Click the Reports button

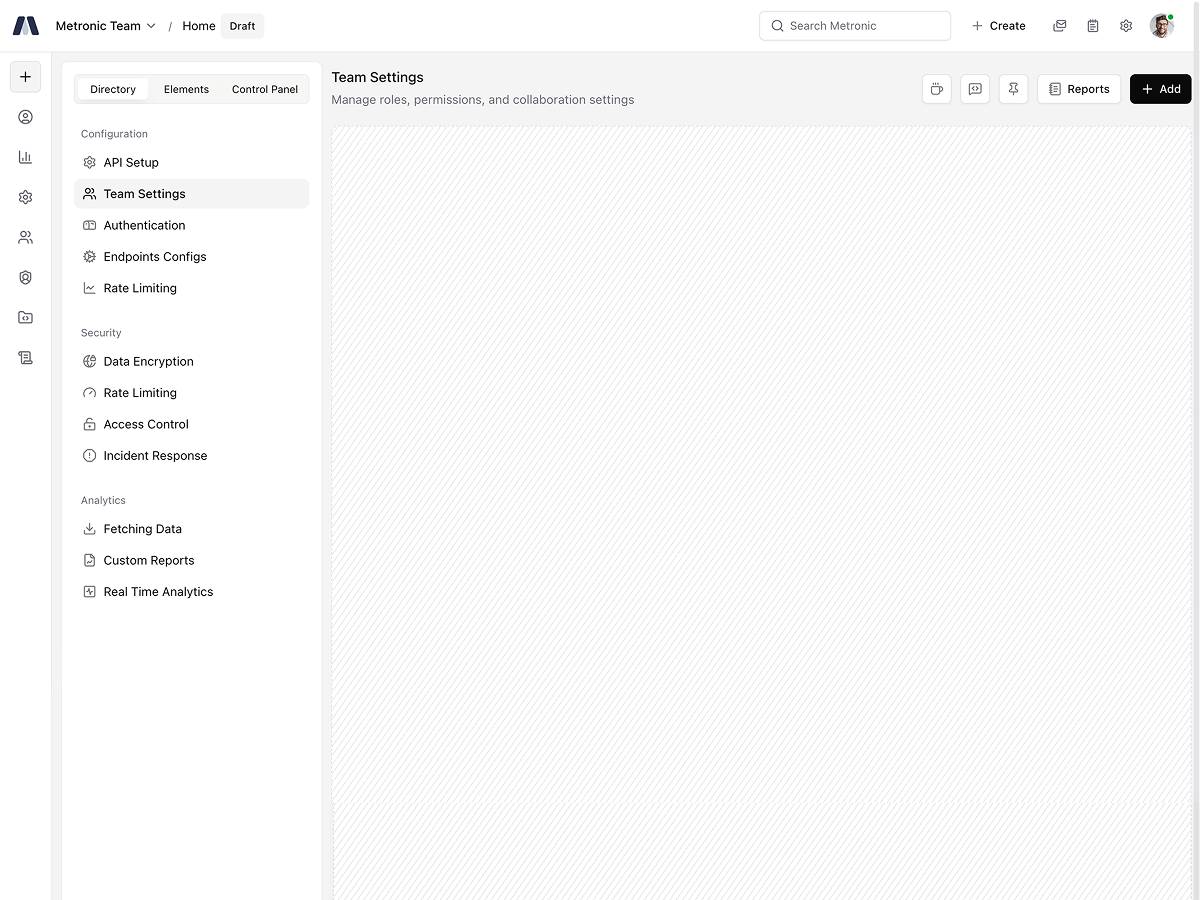[x=1079, y=89]
